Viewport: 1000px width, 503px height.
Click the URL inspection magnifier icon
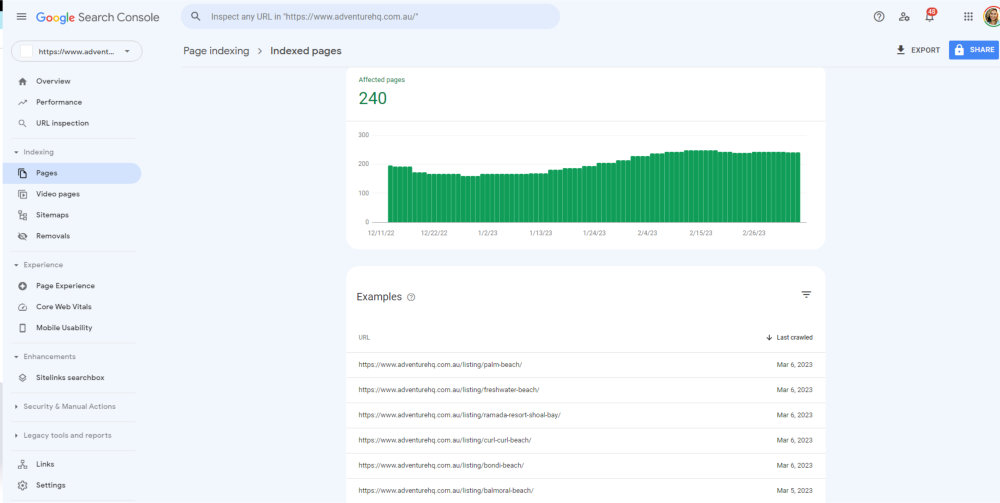[23, 123]
